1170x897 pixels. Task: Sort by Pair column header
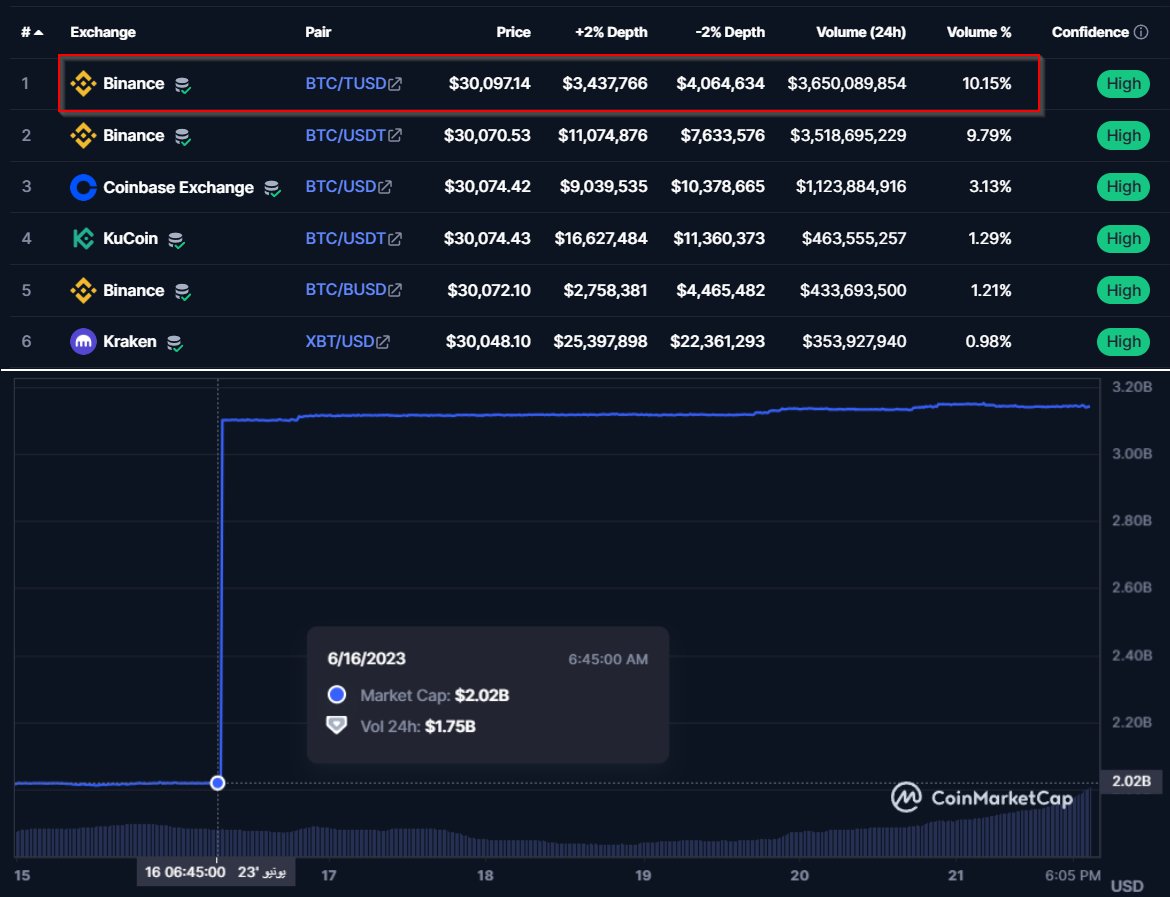318,32
